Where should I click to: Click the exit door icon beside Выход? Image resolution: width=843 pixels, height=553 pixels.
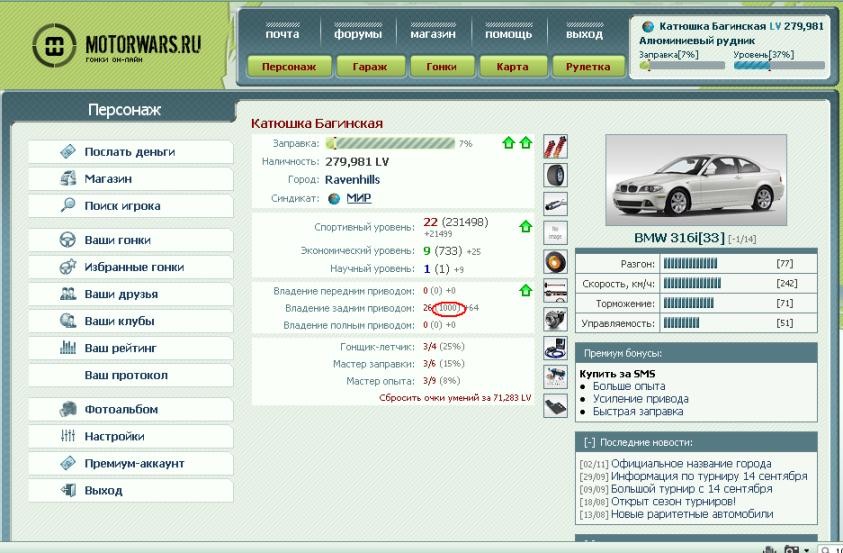(68, 490)
